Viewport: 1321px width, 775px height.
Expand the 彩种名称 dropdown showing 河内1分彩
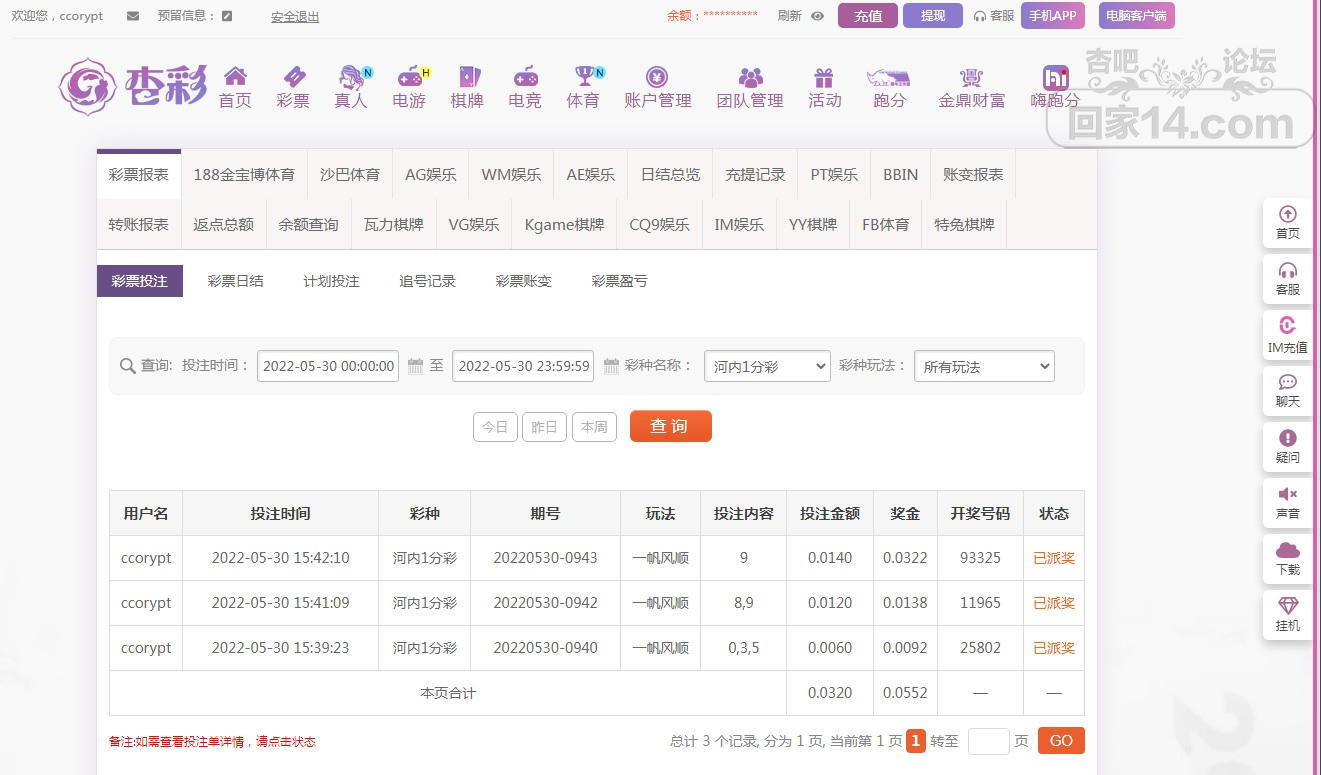tap(767, 367)
